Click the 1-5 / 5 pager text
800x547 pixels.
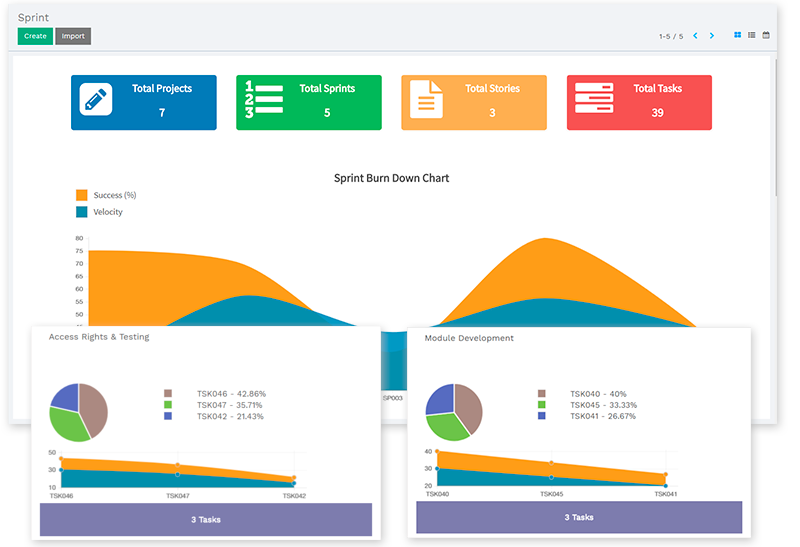(671, 36)
